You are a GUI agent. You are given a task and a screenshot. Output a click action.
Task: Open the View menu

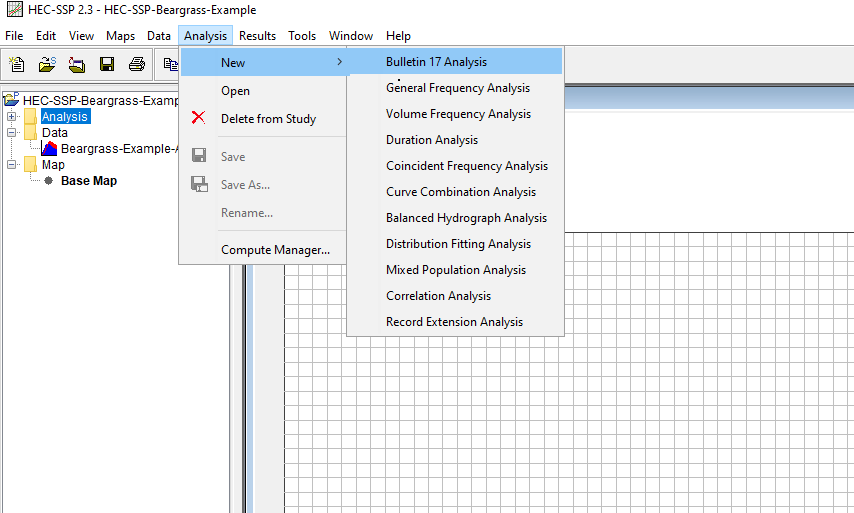(81, 35)
